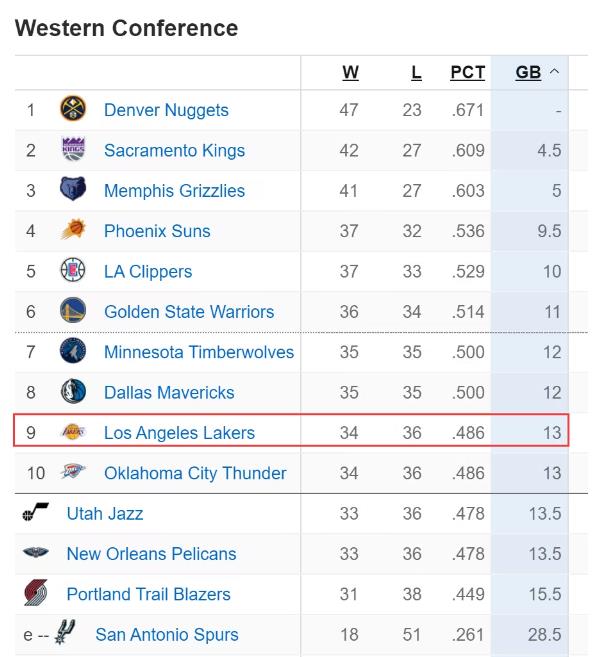Open the LA Clippers logo icon
The image size is (595, 657).
tap(73, 270)
